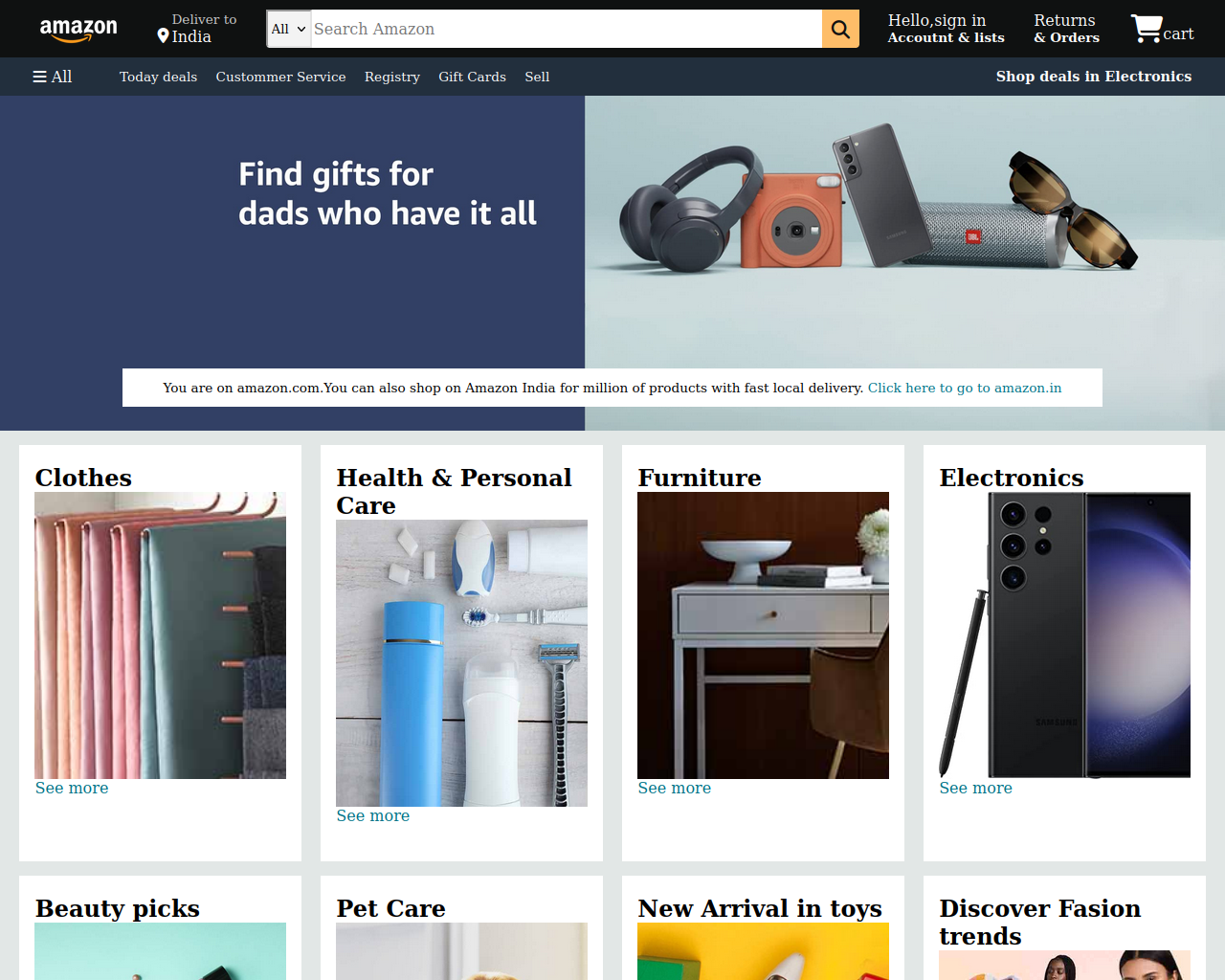Open the Furniture desk thumbnail
Image resolution: width=1225 pixels, height=980 pixels.
pyautogui.click(x=763, y=635)
